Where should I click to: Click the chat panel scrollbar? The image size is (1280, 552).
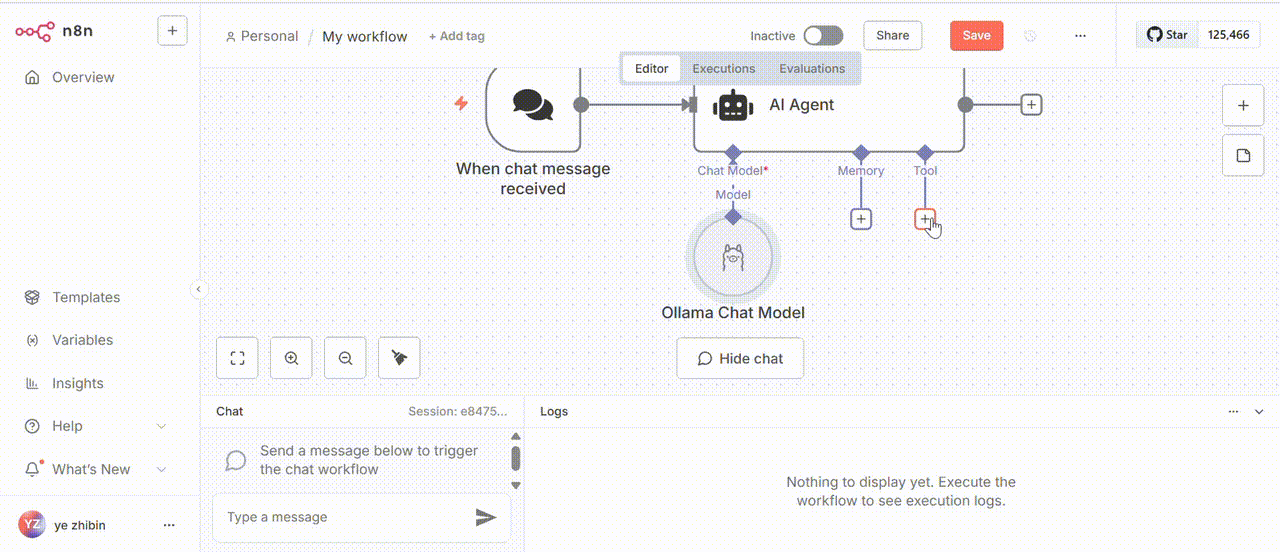(516, 458)
